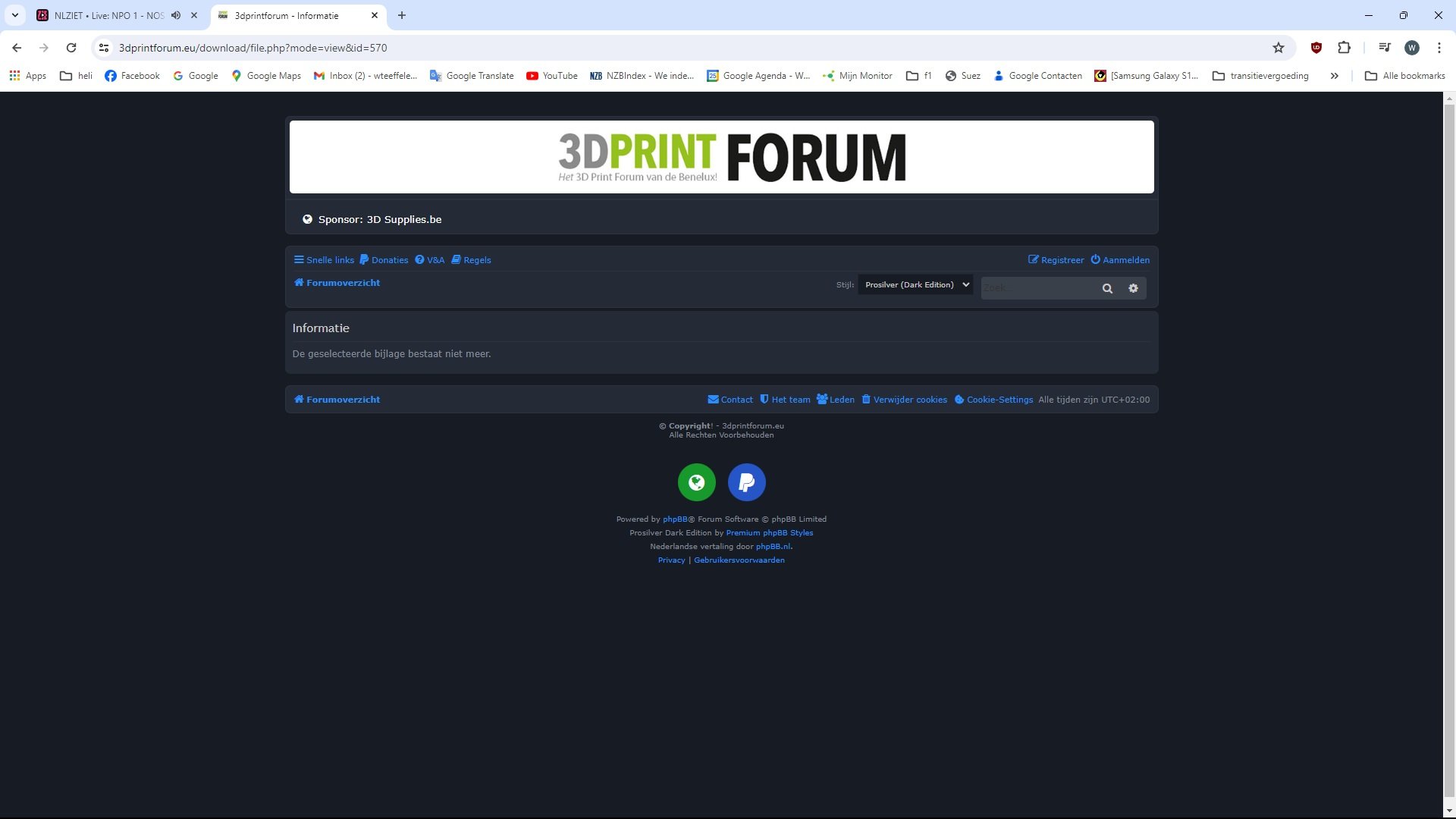Open the browser extensions puzzle icon
The height and width of the screenshot is (819, 1456).
pyautogui.click(x=1344, y=48)
